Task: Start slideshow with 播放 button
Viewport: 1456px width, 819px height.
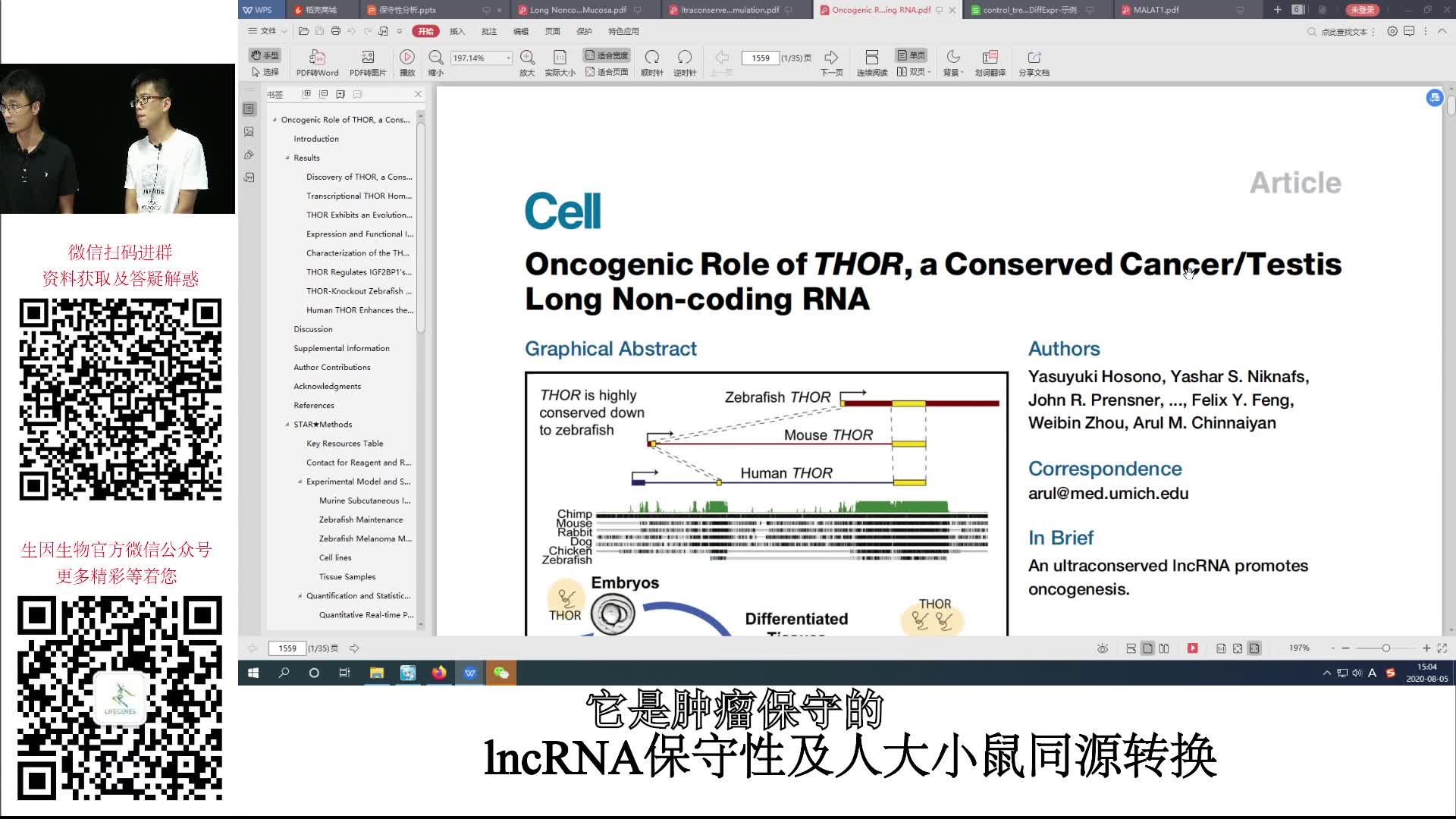Action: [x=407, y=64]
